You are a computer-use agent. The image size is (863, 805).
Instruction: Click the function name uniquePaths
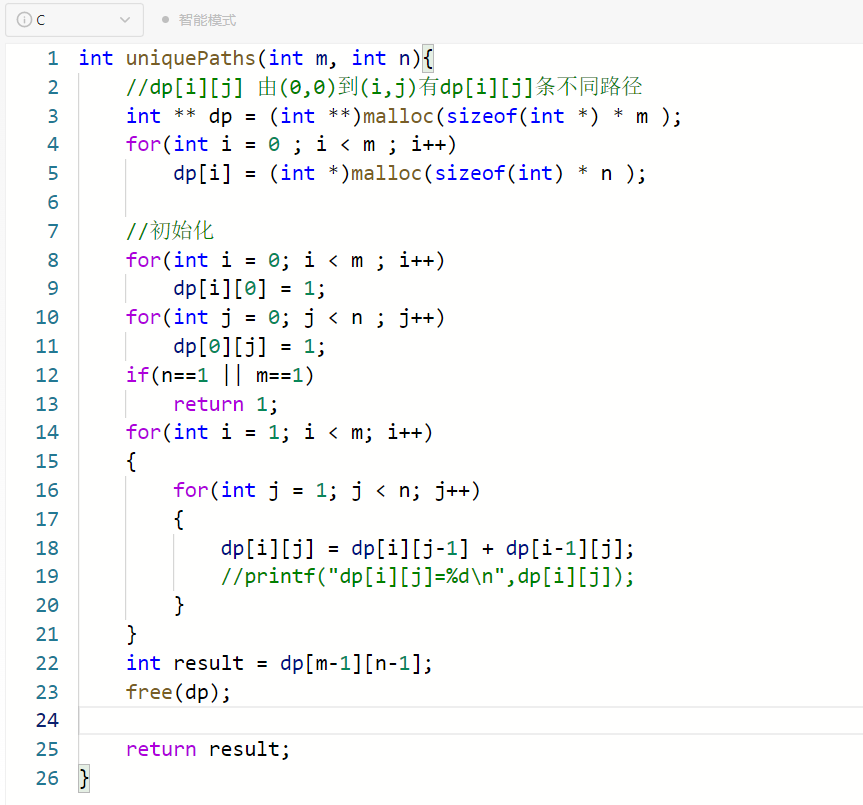[x=191, y=58]
